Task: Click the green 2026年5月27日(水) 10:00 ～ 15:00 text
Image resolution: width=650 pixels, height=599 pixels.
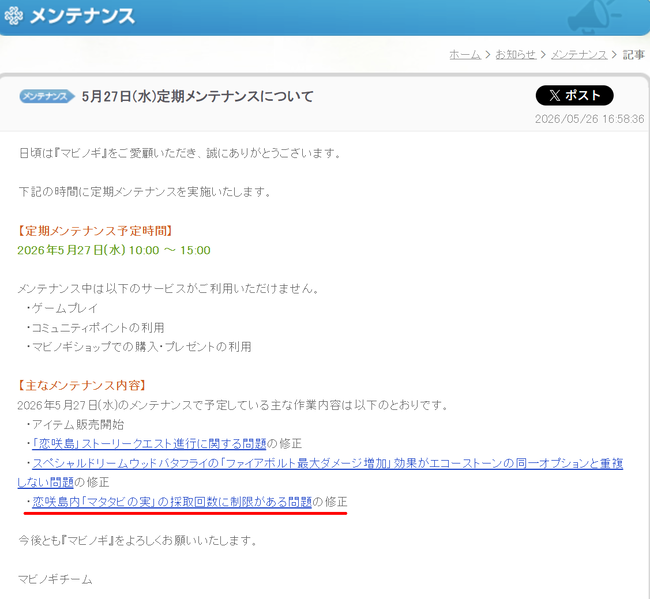Action: point(114,250)
